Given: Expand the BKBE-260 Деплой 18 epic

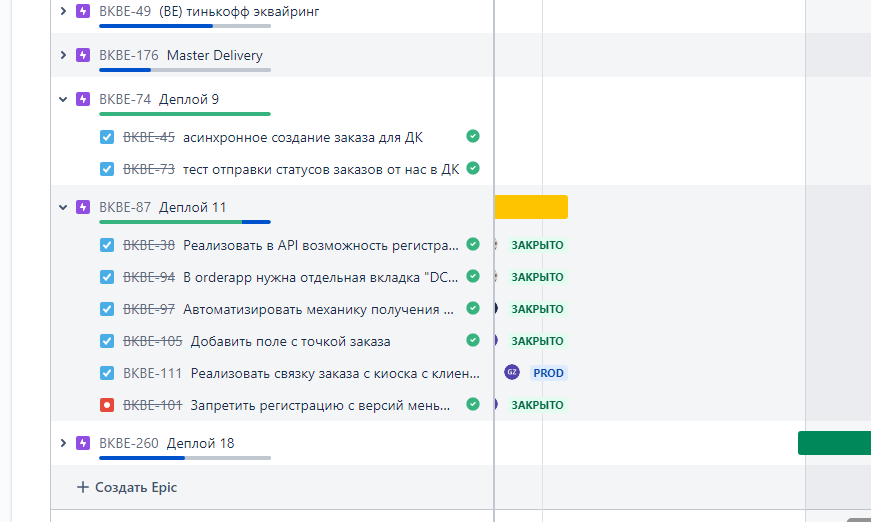Looking at the screenshot, I should tap(63, 443).
